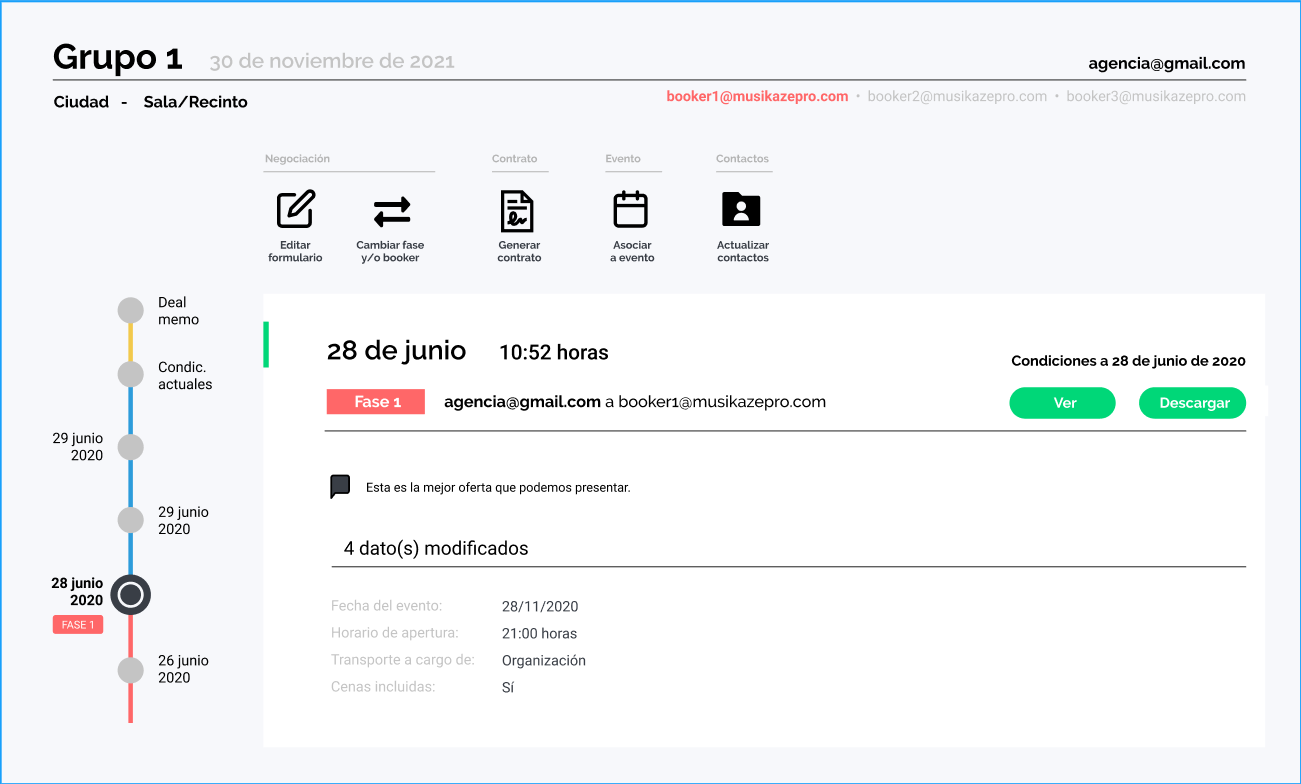Screen dimensions: 1301x784
Task: Click the comment speech bubble icon
Action: (340, 487)
